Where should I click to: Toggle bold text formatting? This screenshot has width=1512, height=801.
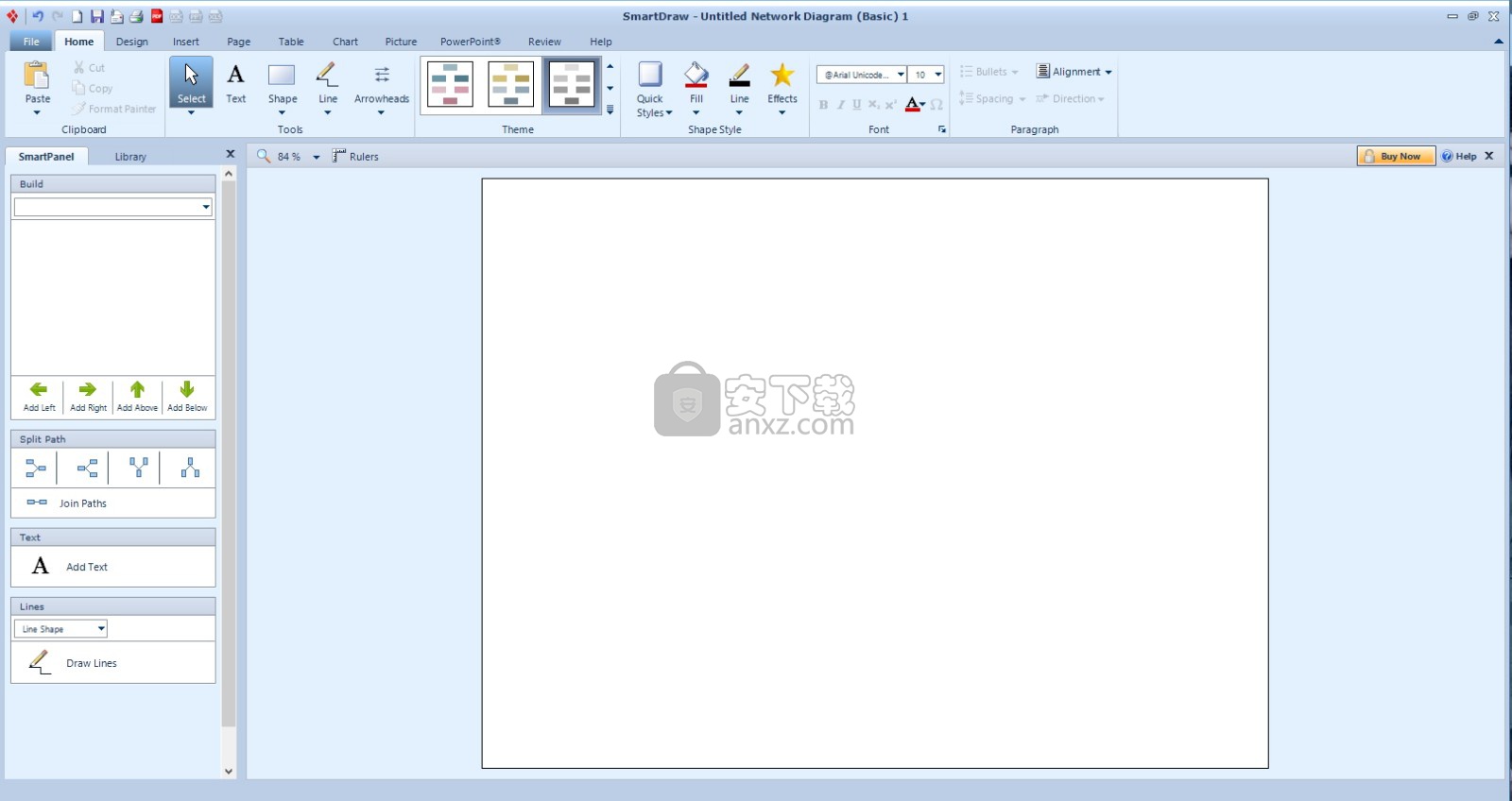click(823, 105)
